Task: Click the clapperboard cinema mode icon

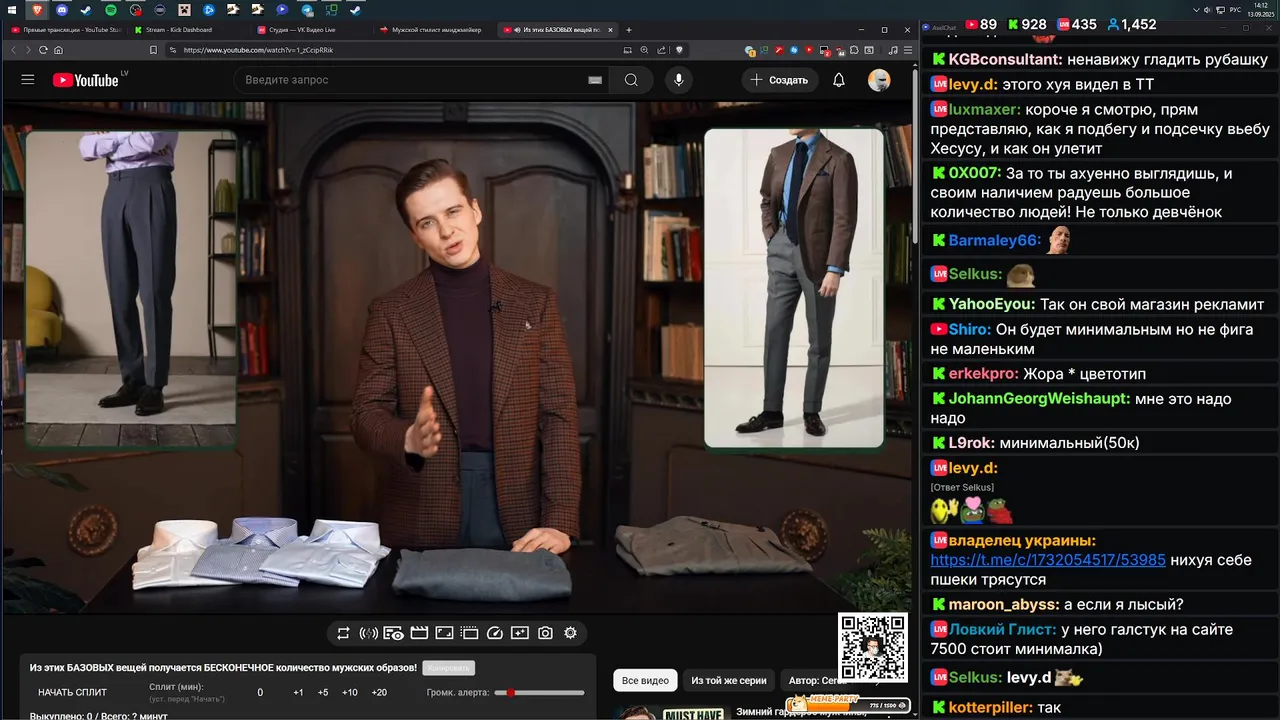Action: (419, 633)
